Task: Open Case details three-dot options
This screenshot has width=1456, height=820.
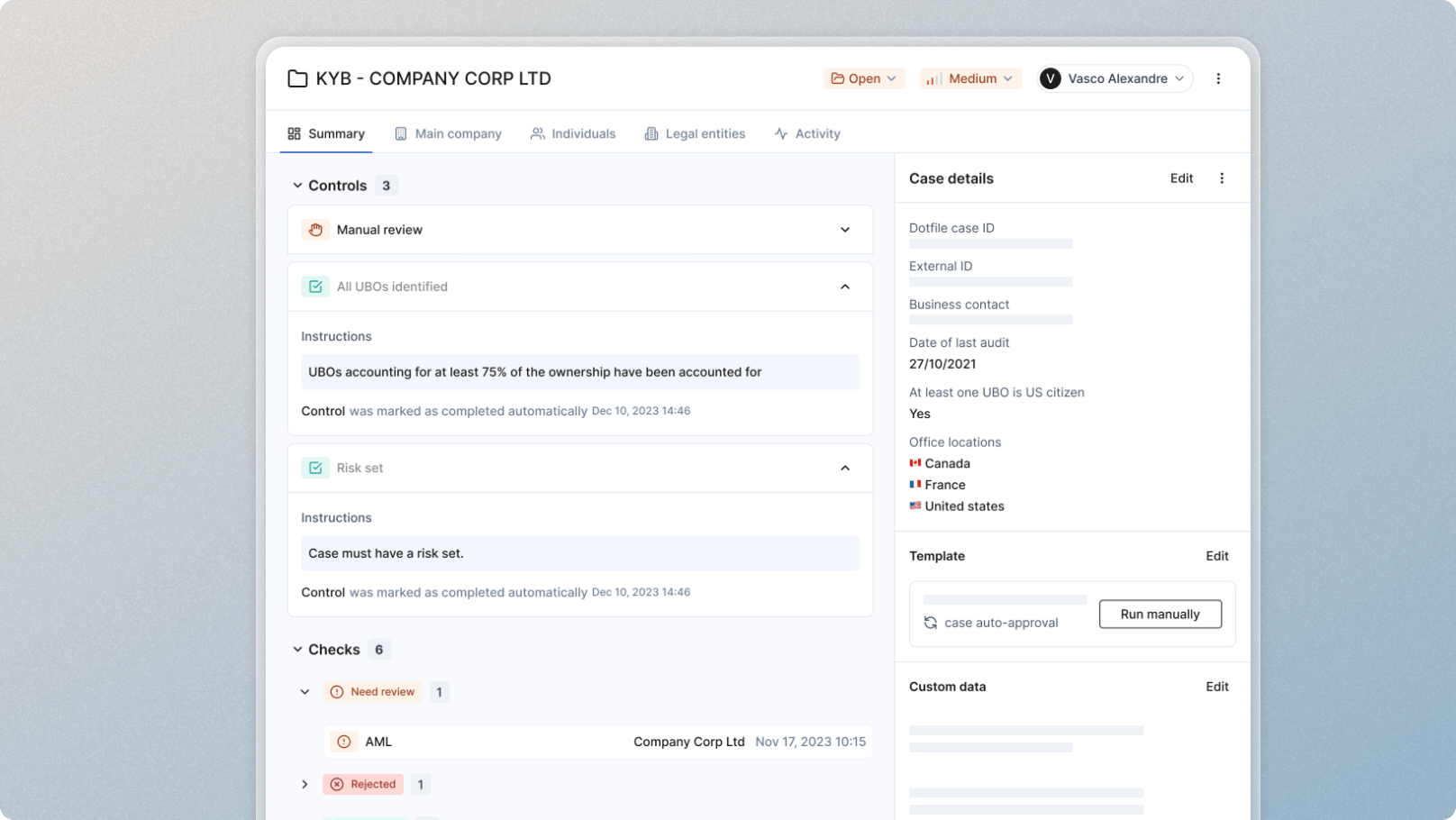Action: (1222, 178)
